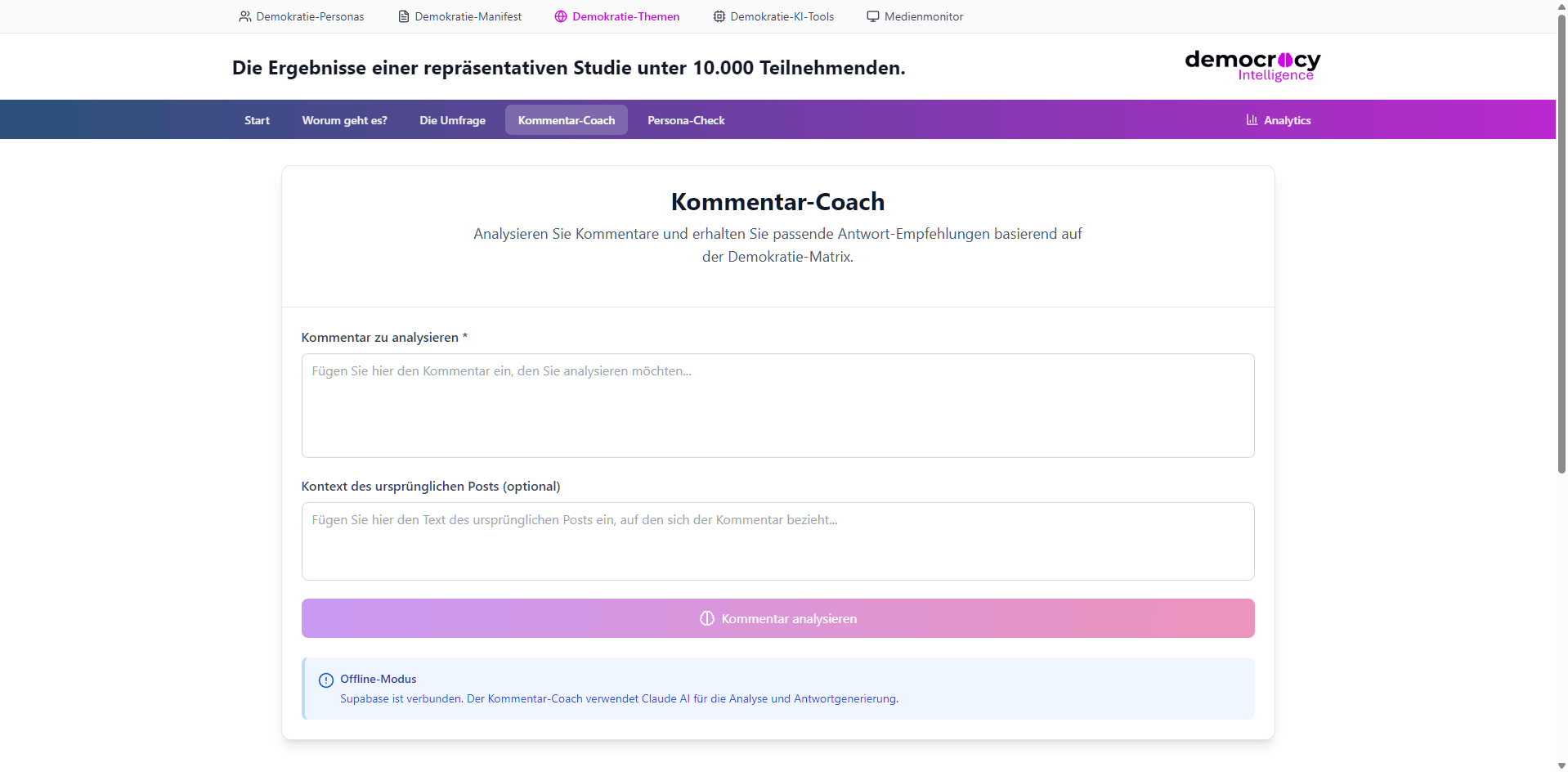Screen dimensions: 1568x772
Task: Click the representative study headline text
Action: 569,68
